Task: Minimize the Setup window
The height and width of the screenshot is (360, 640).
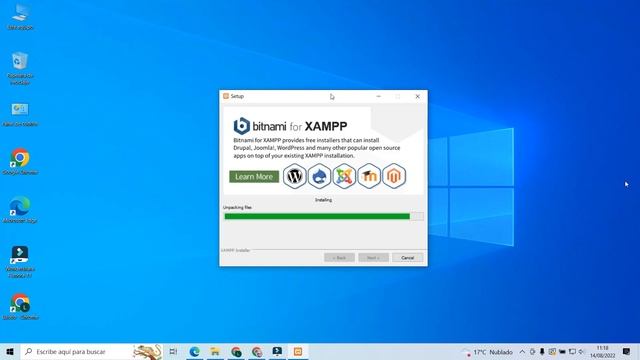Action: pos(378,96)
